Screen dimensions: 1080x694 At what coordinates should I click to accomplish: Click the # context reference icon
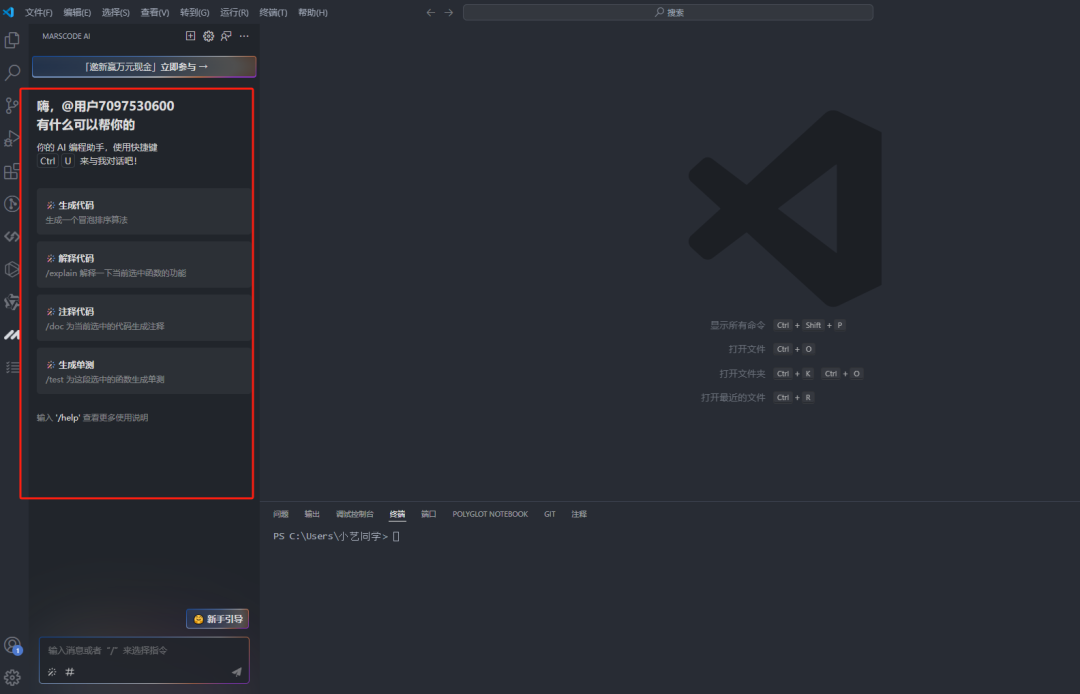pyautogui.click(x=70, y=672)
